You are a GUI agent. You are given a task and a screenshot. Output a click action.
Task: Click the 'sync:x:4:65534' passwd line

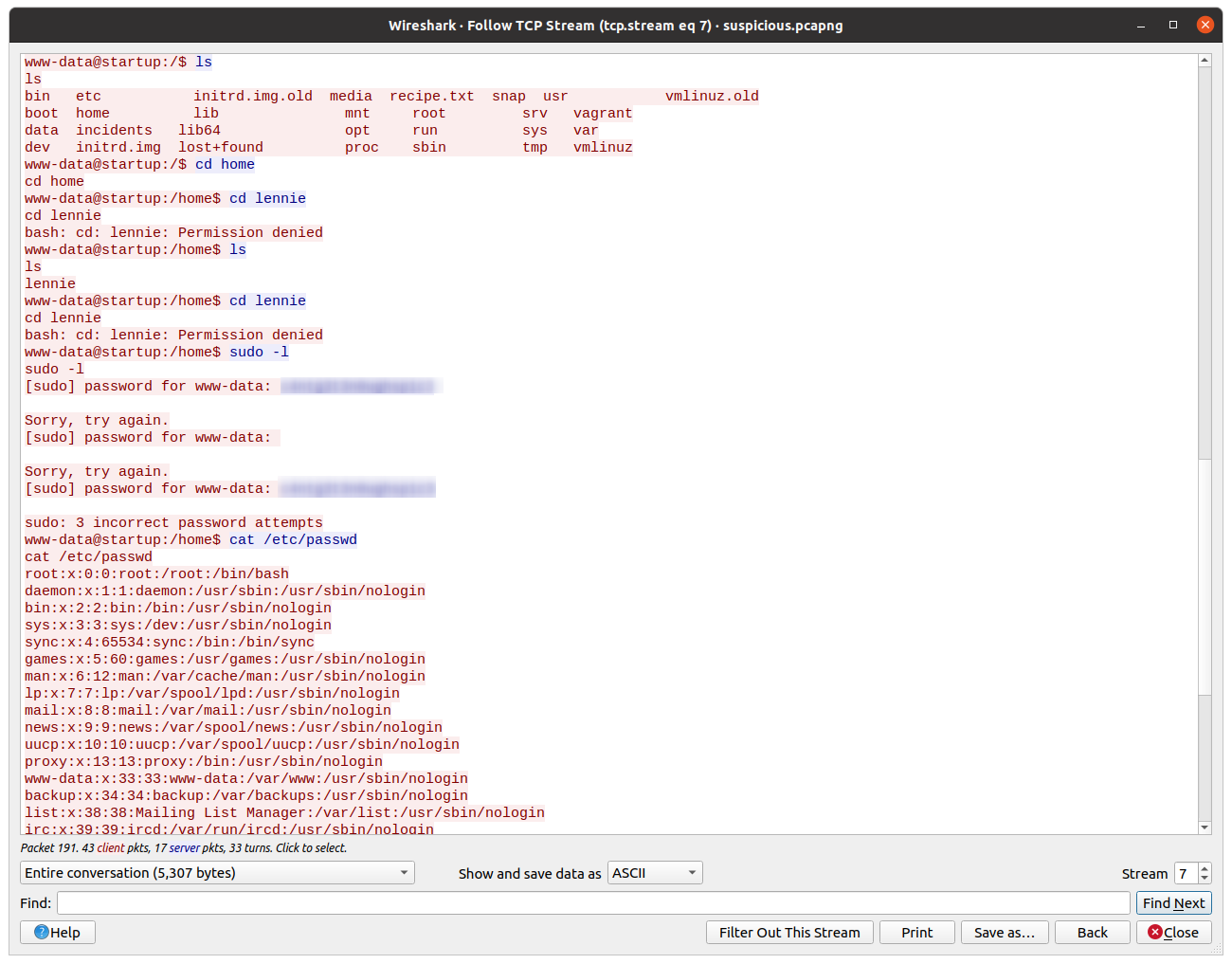click(x=170, y=642)
